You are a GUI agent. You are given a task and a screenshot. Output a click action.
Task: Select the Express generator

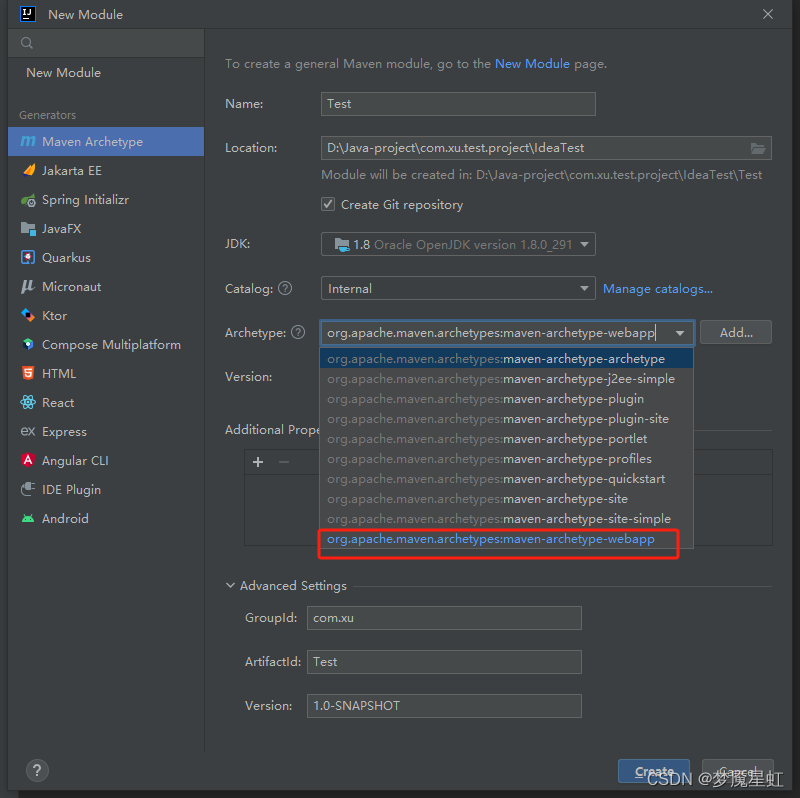click(106, 432)
